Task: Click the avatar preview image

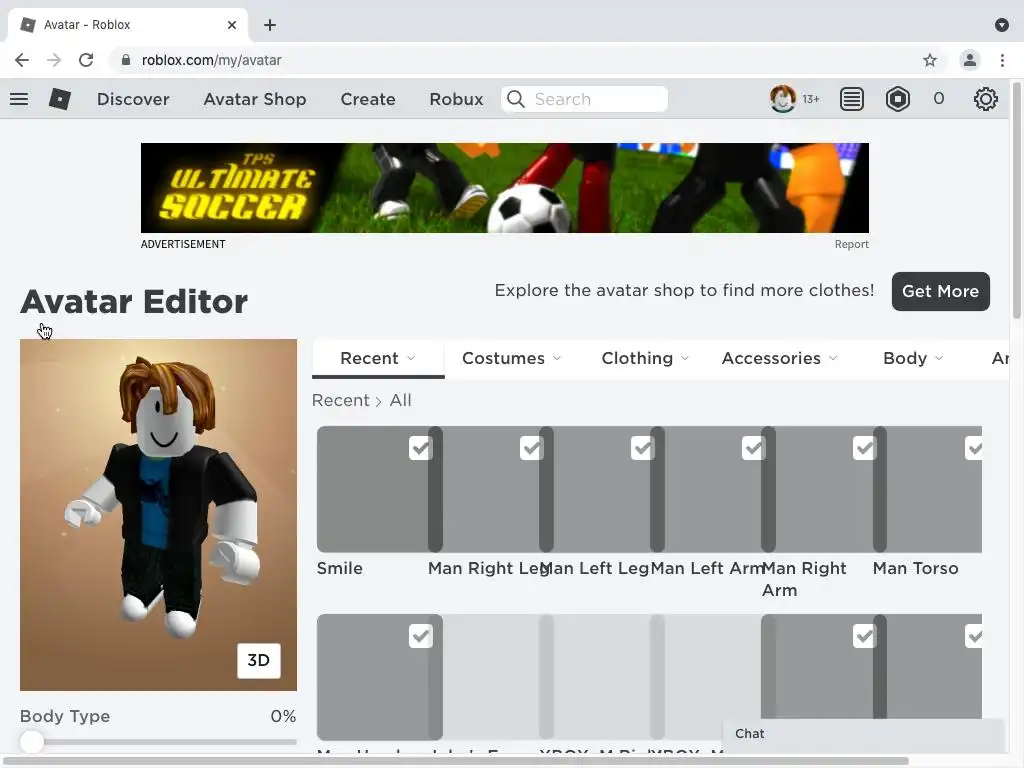Action: 158,515
